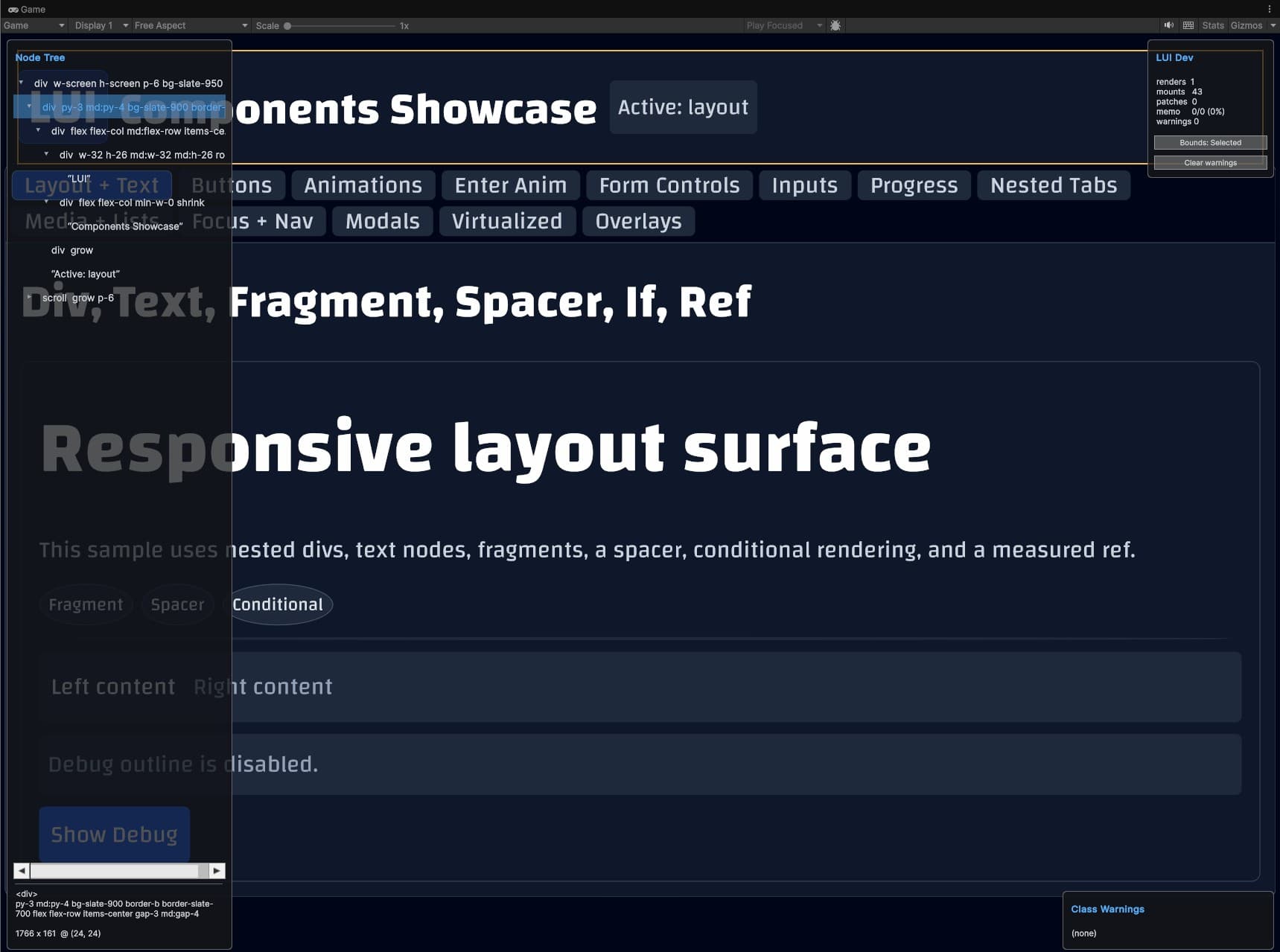
Task: Click the Clear warnings button
Action: coord(1210,162)
